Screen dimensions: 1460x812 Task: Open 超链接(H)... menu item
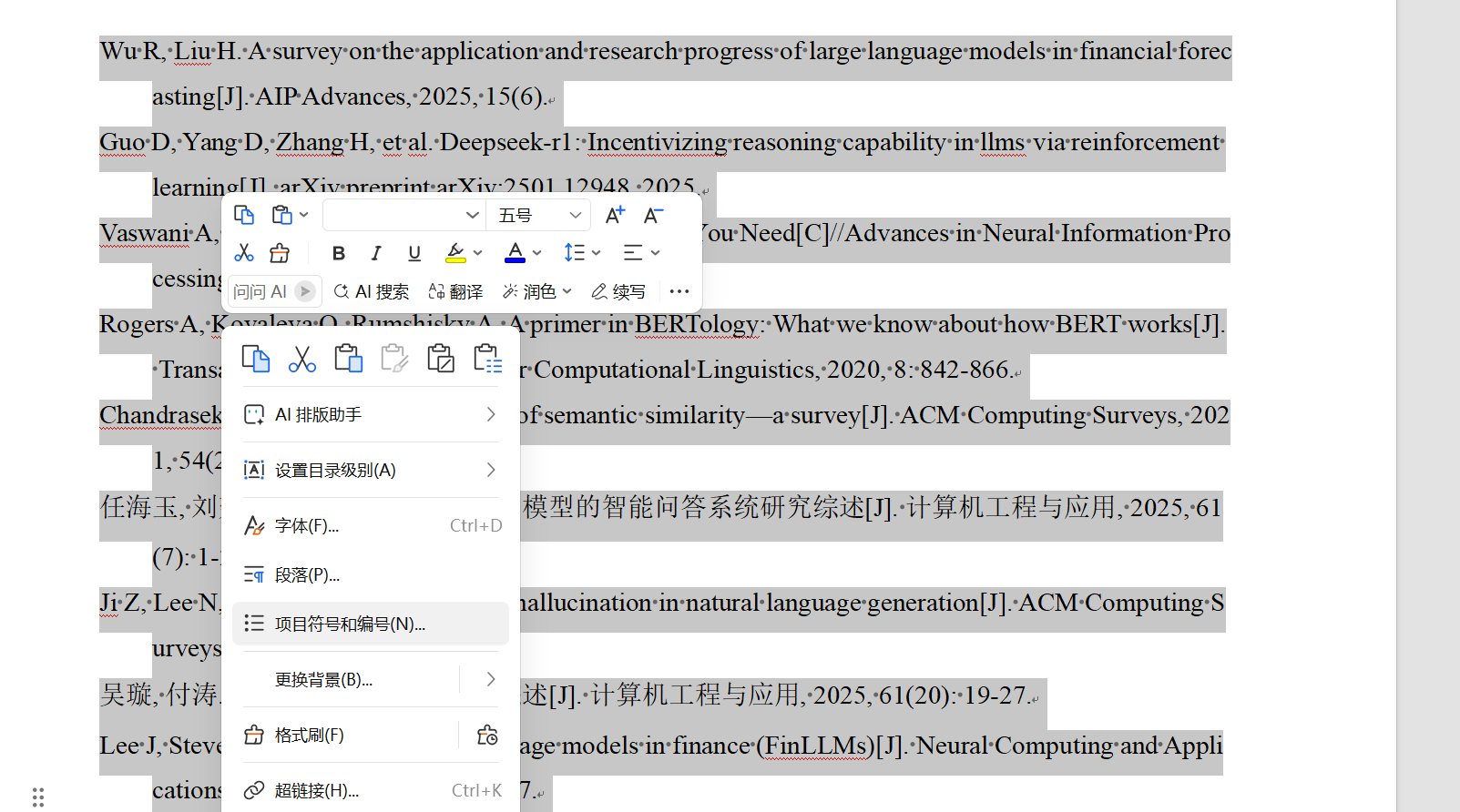371,790
